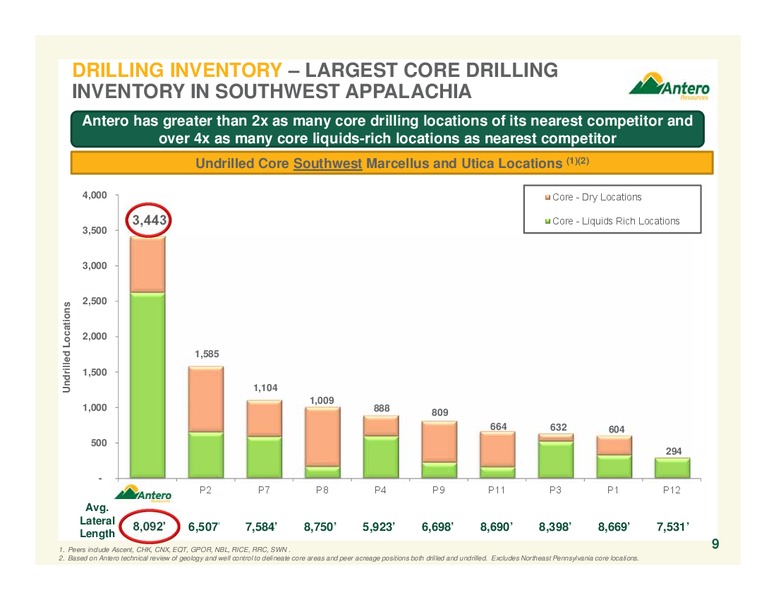Click the 8,750' lateral length value
Screen dimensions: 776x600
(x=321, y=527)
